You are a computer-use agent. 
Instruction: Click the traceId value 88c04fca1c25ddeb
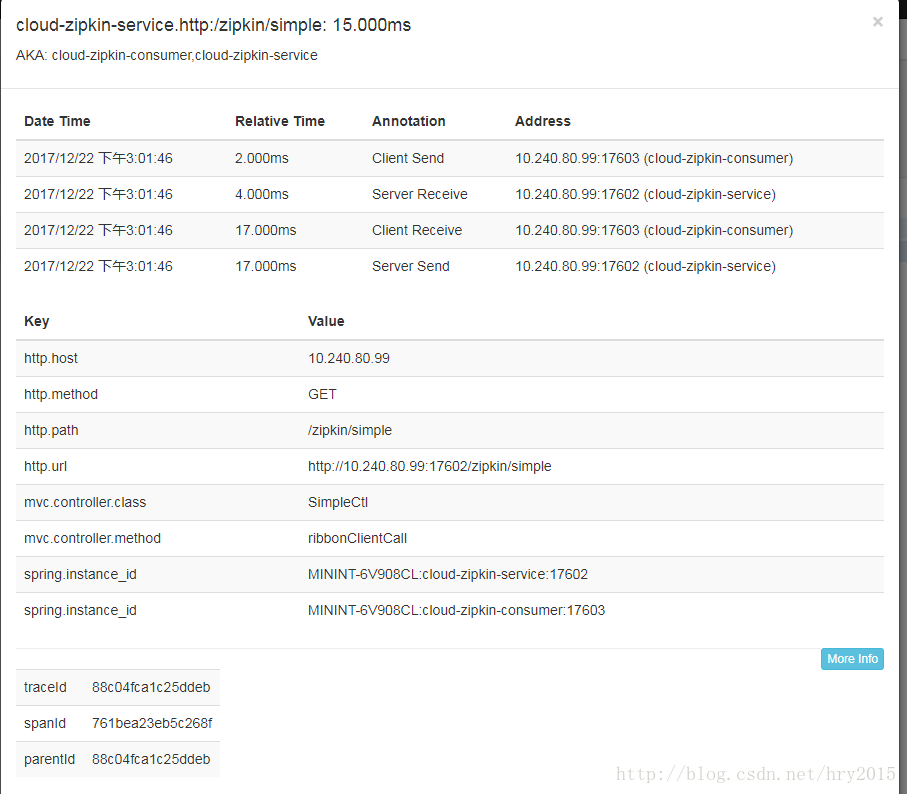coord(151,687)
